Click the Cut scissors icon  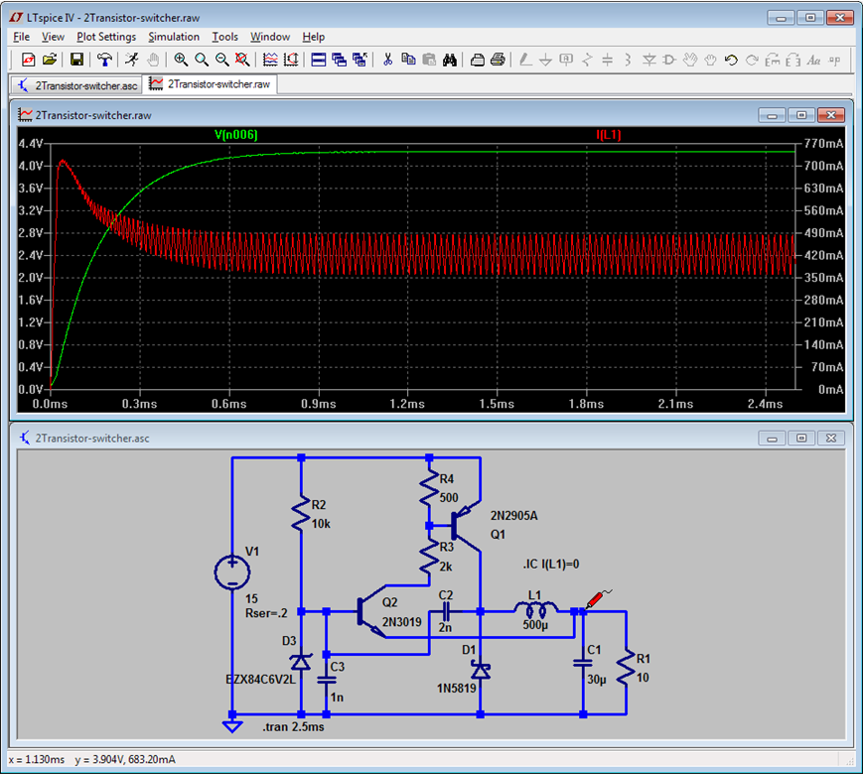[x=387, y=60]
